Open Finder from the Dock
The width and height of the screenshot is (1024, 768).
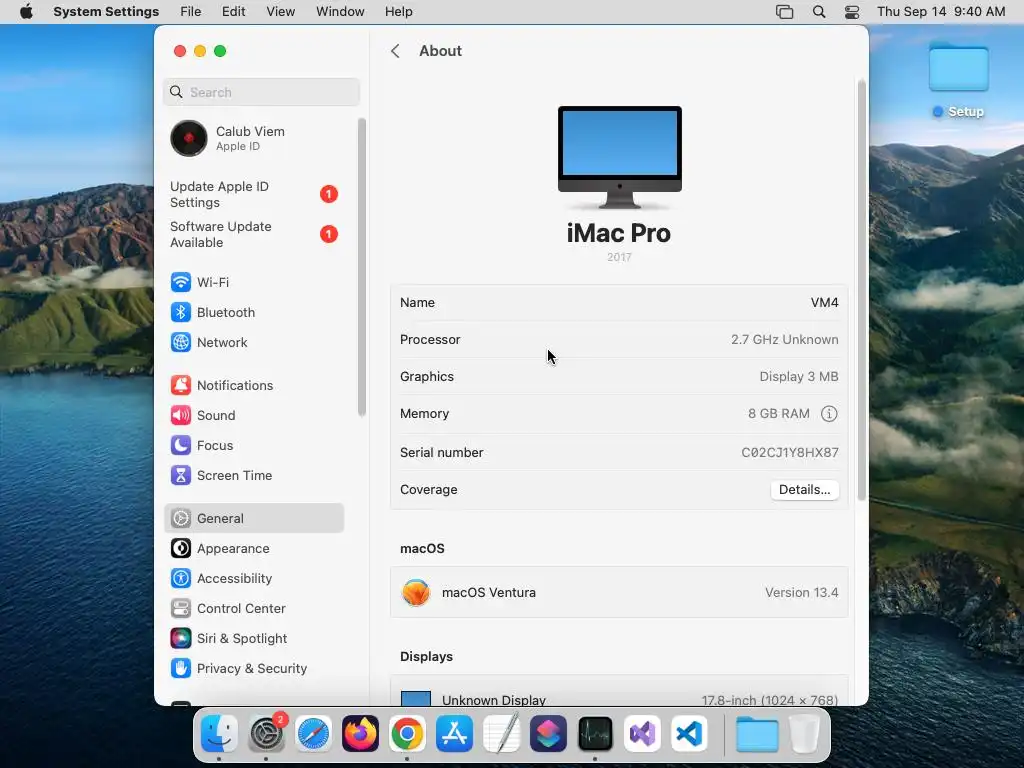pos(219,733)
